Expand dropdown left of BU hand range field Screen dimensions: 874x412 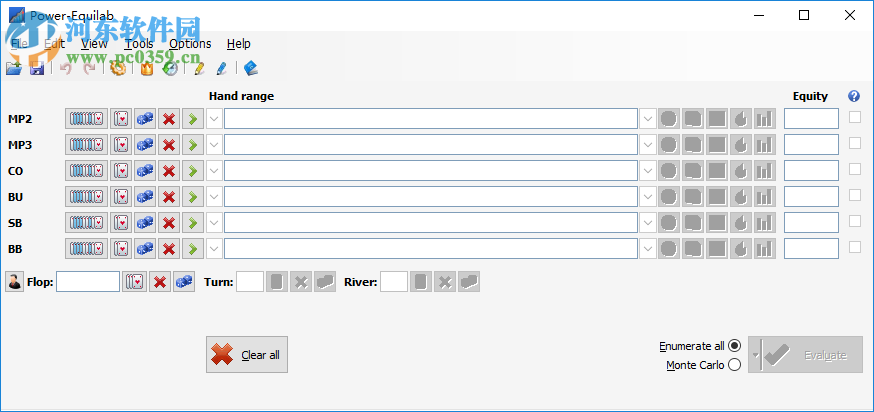(x=215, y=197)
